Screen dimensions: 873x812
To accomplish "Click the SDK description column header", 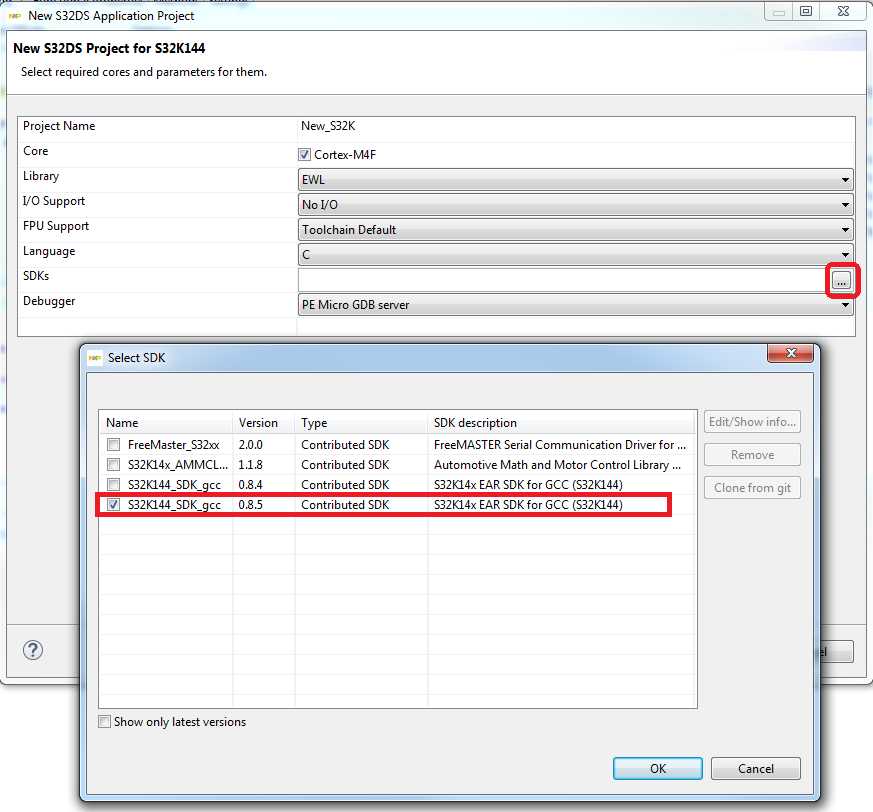I will [x=561, y=423].
